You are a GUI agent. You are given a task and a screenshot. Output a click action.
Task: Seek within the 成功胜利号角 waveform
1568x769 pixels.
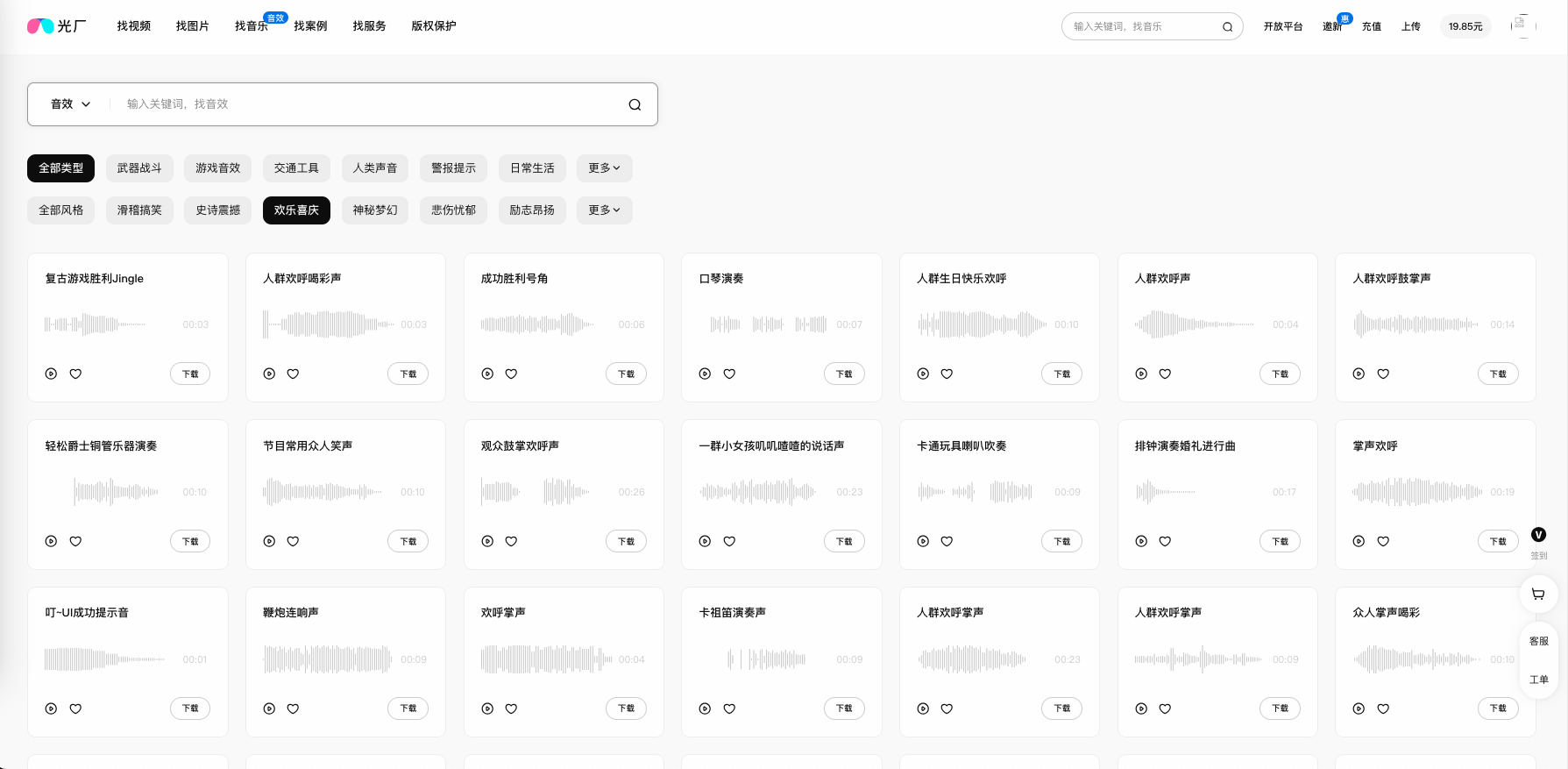tap(537, 324)
